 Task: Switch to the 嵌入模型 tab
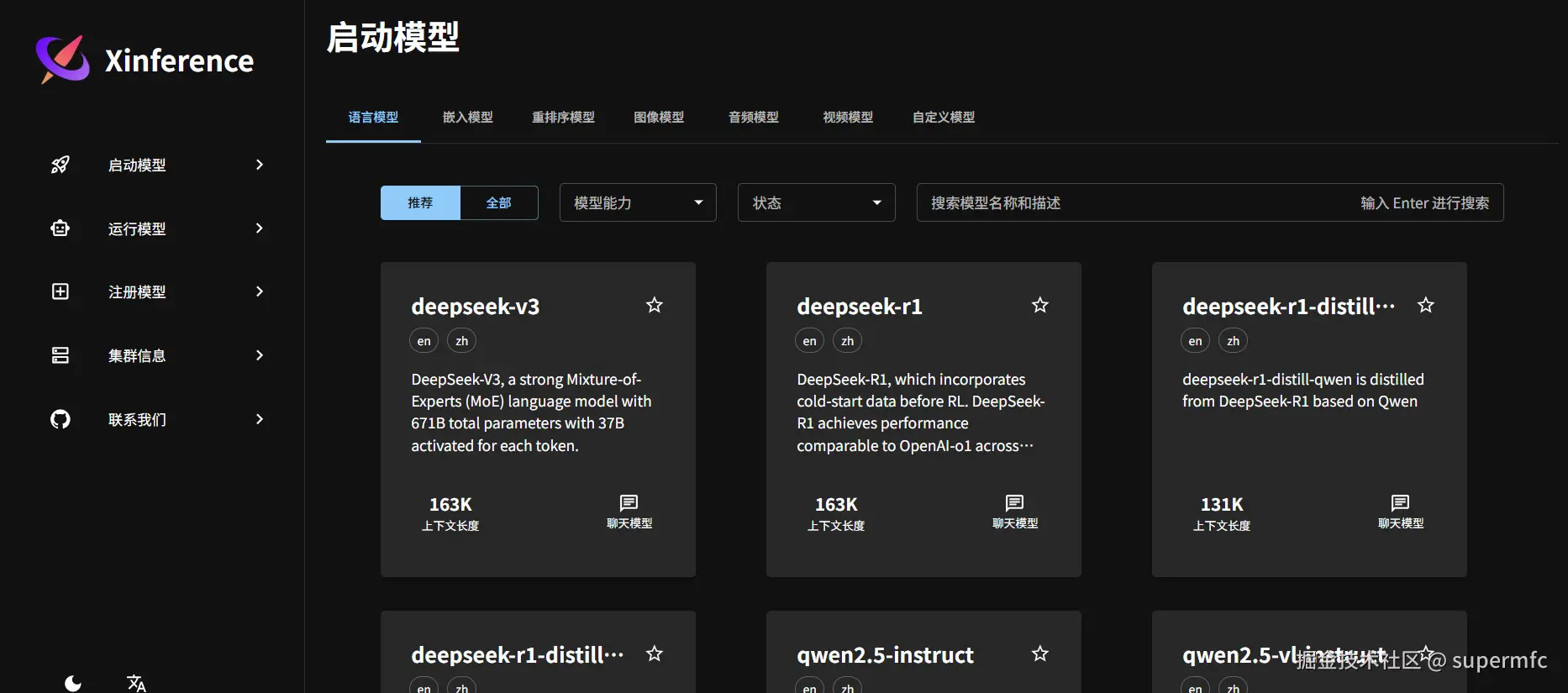[x=468, y=118]
